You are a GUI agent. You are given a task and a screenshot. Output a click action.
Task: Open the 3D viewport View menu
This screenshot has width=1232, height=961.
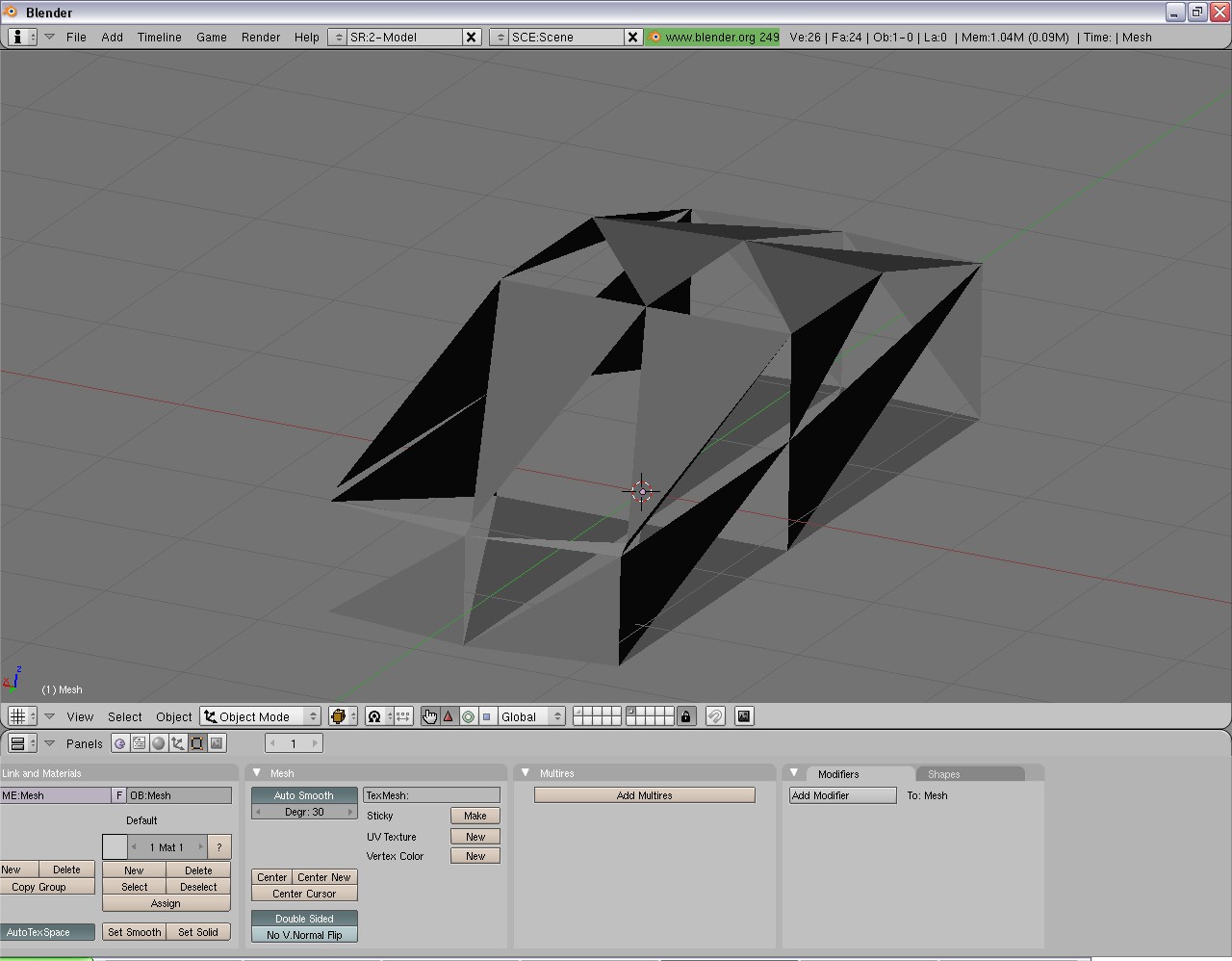pyautogui.click(x=80, y=716)
